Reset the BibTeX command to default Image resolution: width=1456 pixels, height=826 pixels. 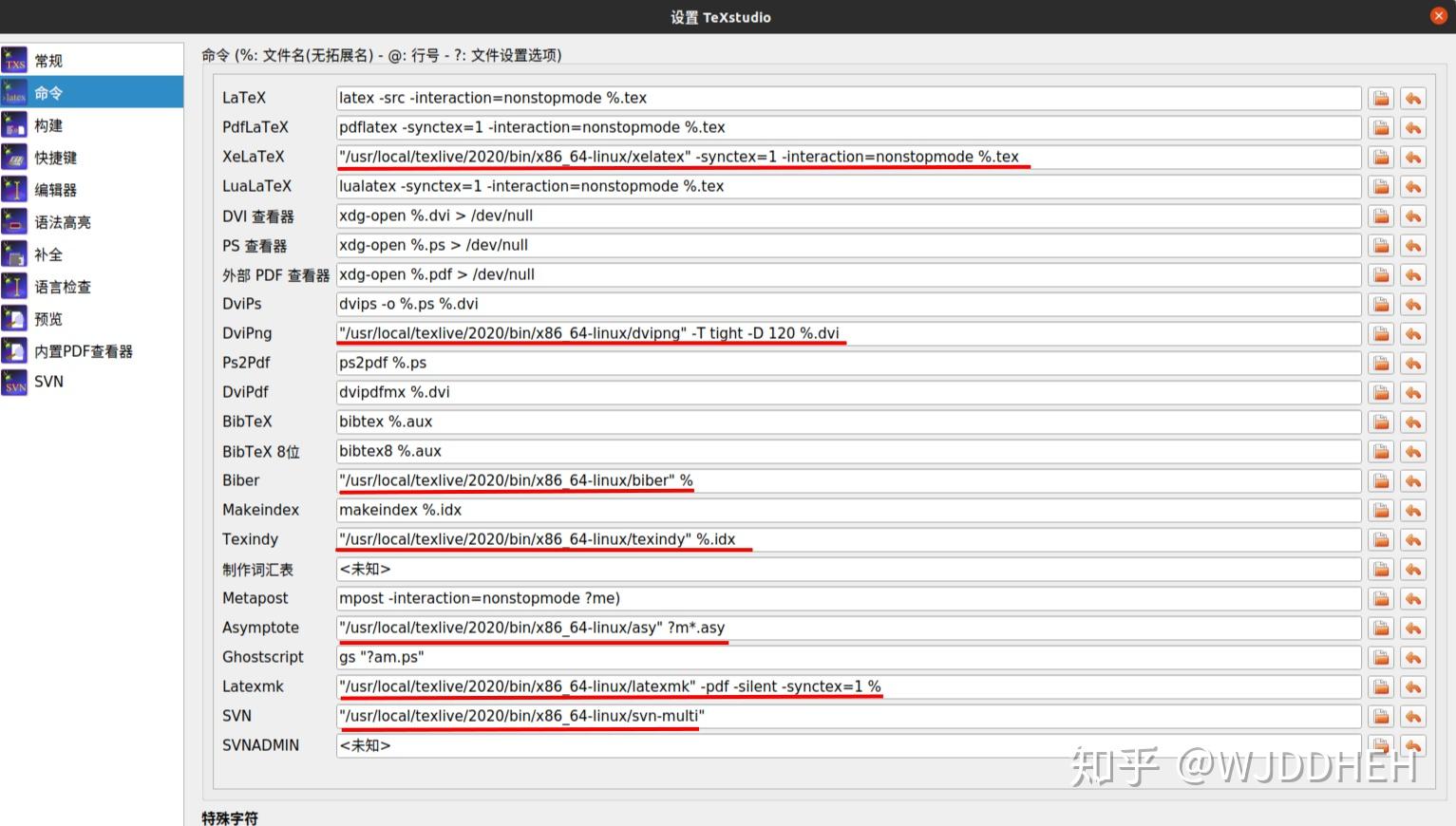pyautogui.click(x=1413, y=422)
